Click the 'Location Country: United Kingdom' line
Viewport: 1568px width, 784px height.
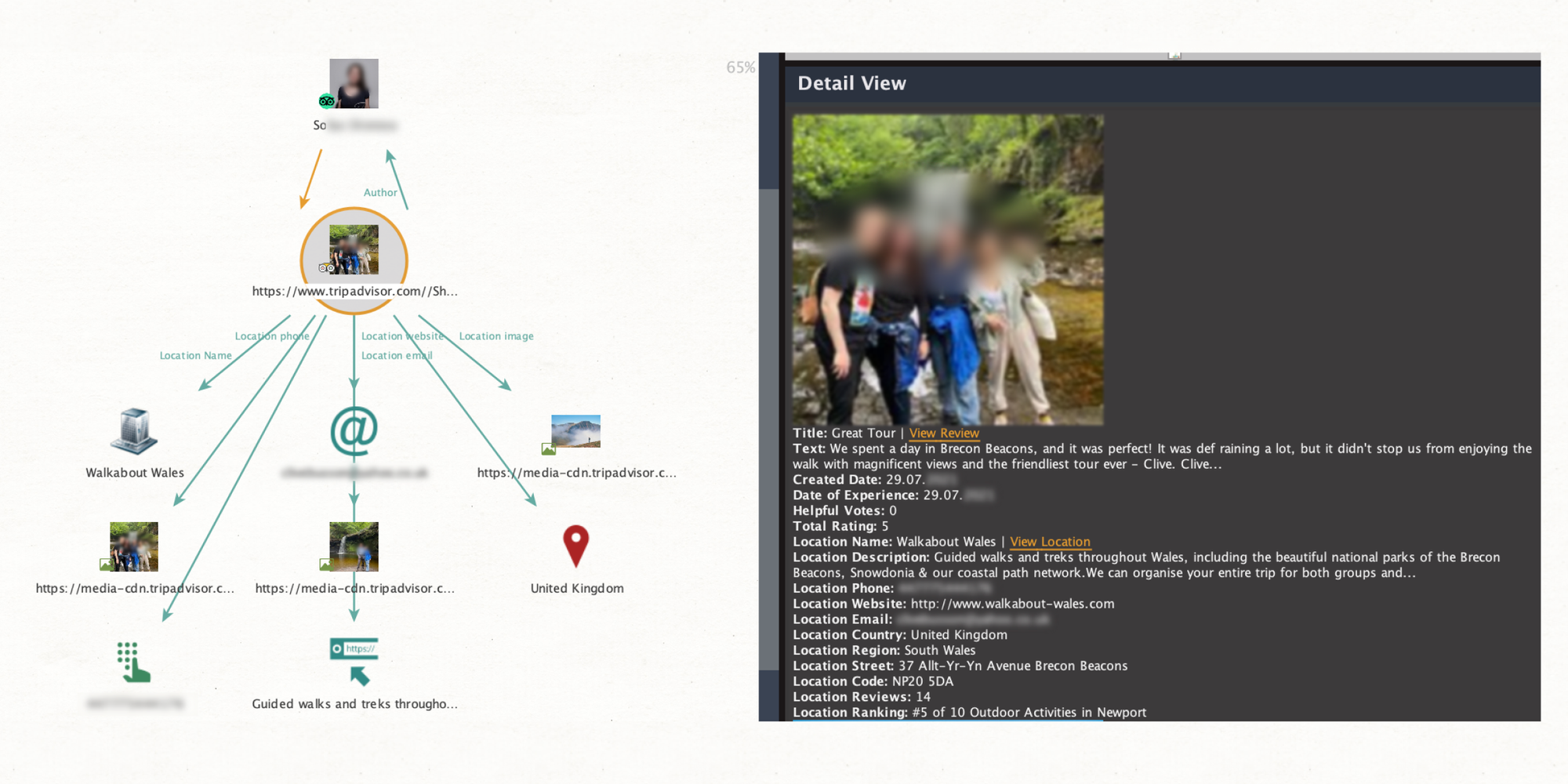coord(900,635)
